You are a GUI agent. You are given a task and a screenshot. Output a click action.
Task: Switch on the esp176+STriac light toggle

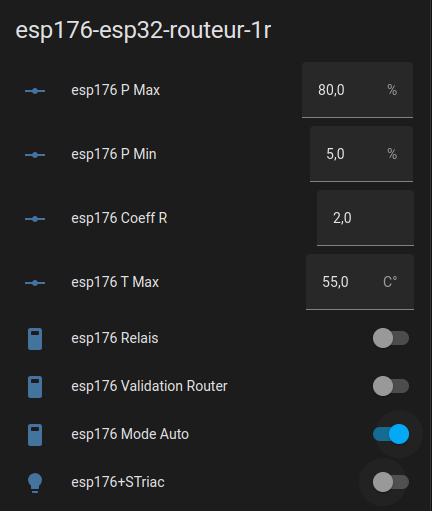[x=391, y=482]
